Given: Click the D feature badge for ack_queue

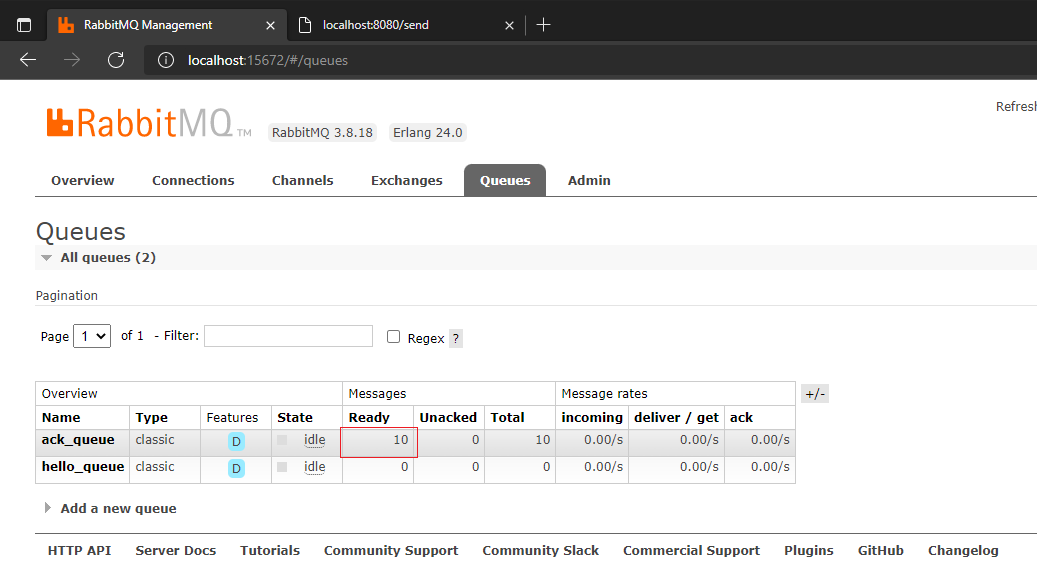Looking at the screenshot, I should click(x=236, y=441).
